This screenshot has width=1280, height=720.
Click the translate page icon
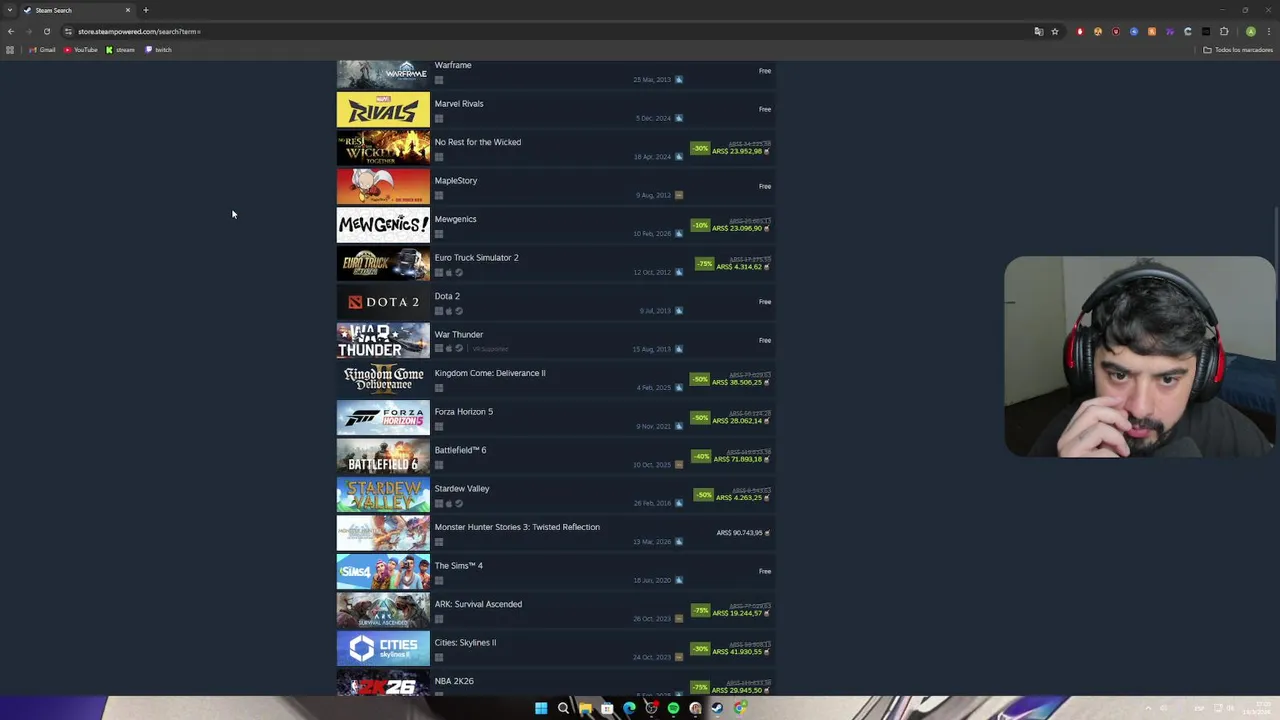(x=1039, y=31)
